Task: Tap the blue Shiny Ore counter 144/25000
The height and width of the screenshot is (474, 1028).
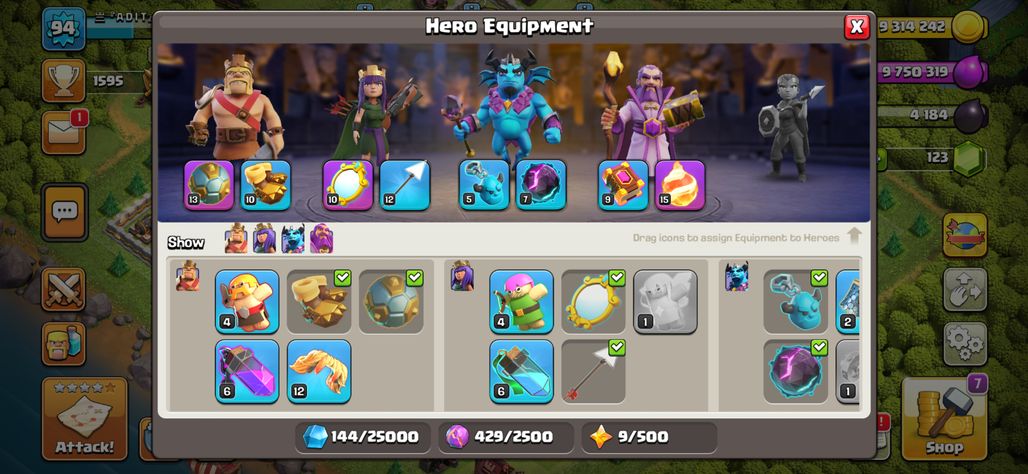Action: (363, 437)
